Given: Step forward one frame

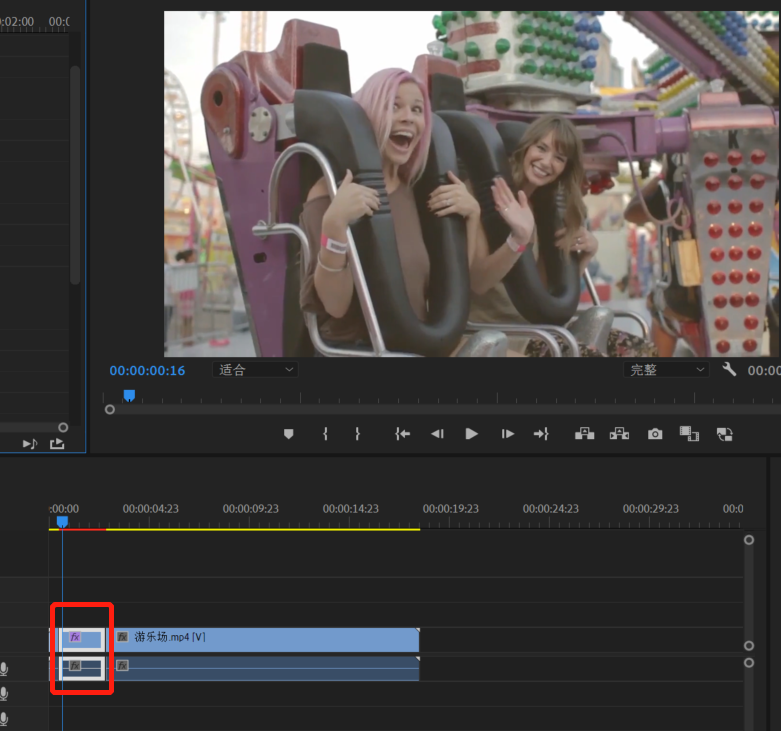Looking at the screenshot, I should (x=508, y=434).
